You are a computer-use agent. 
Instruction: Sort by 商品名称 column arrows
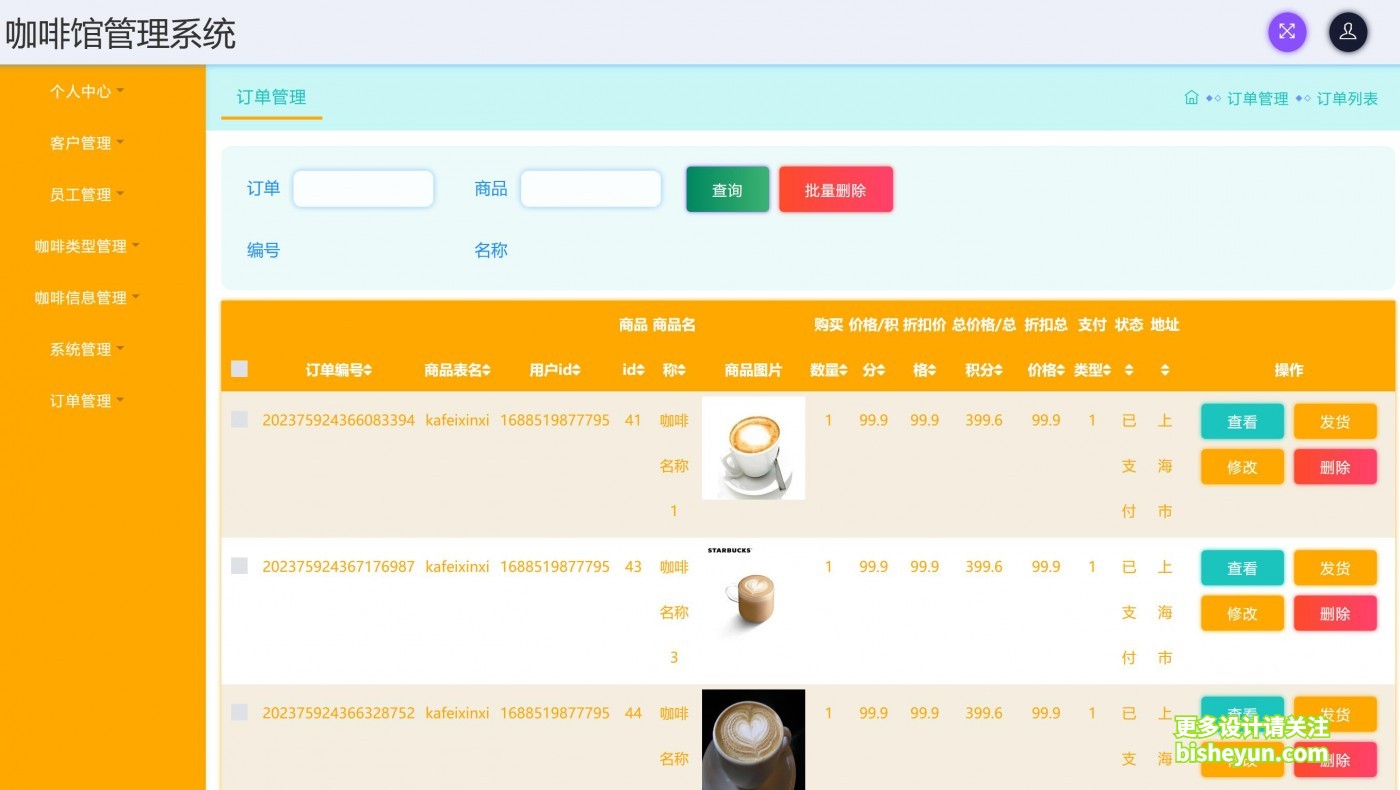(x=682, y=370)
